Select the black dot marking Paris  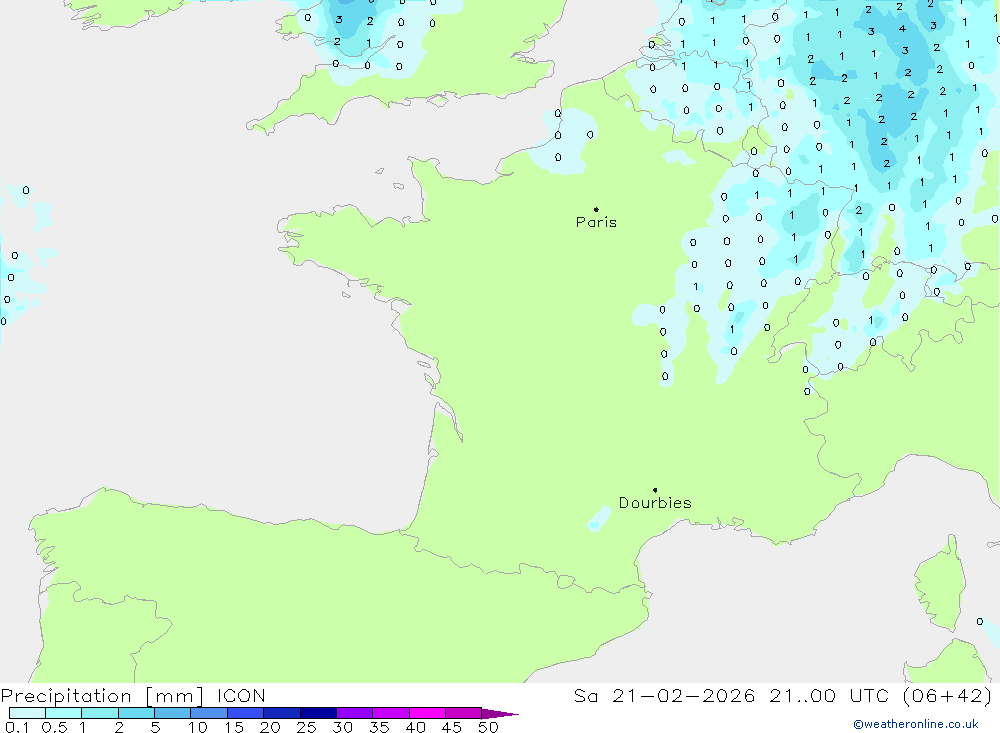[x=596, y=209]
